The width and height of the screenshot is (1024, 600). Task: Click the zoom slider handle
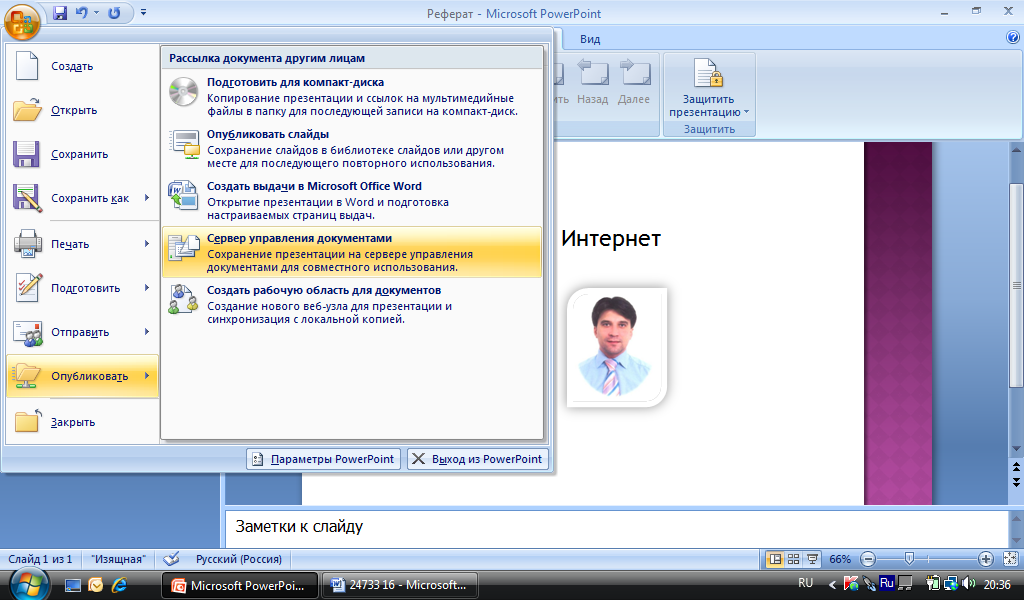(909, 559)
